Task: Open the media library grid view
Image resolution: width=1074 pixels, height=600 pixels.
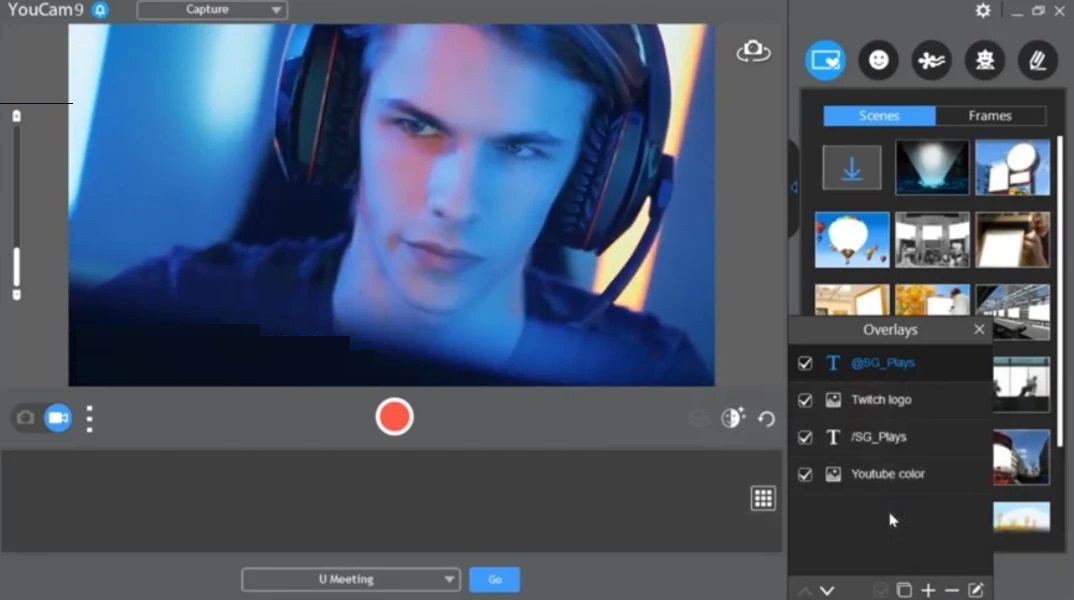Action: 763,499
